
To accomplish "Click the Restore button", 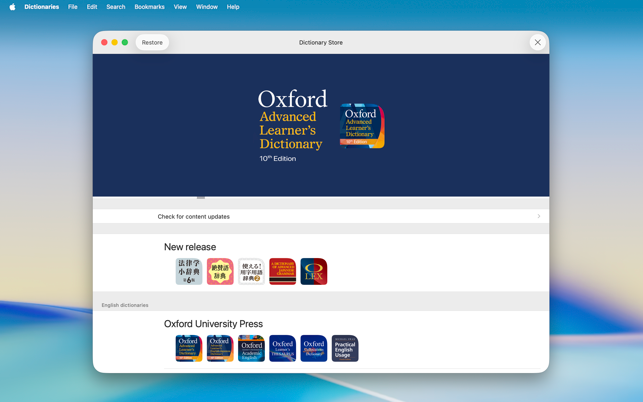I will tap(152, 42).
